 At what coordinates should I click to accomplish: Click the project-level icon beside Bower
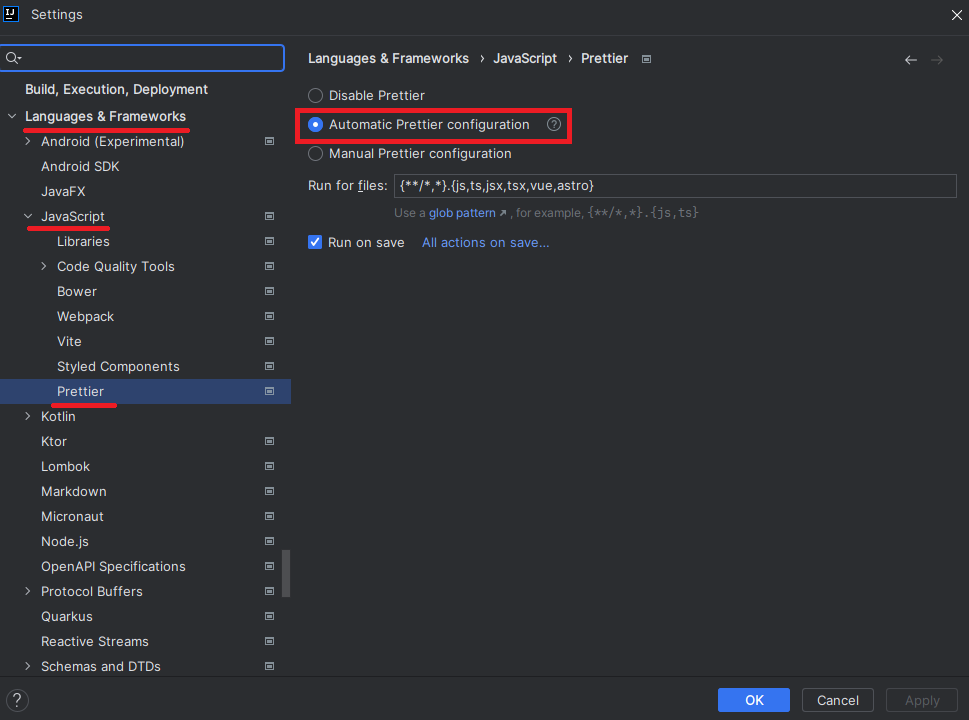pyautogui.click(x=269, y=292)
